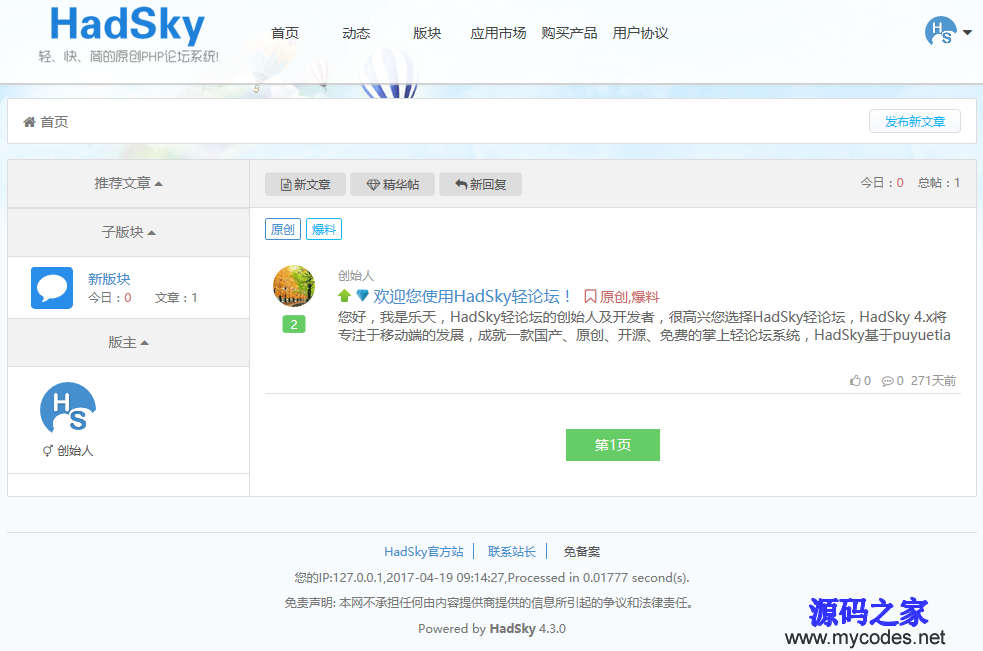Open 动态 in the navigation
Image resolution: width=983 pixels, height=651 pixels.
point(356,33)
